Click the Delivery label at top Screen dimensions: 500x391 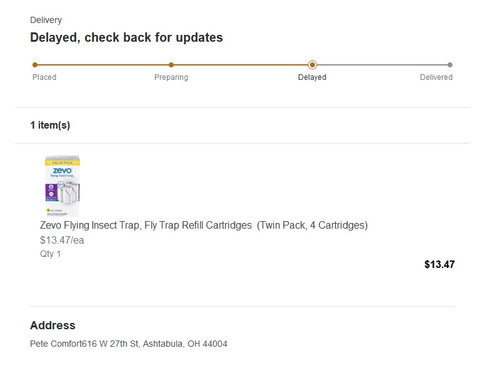click(46, 20)
